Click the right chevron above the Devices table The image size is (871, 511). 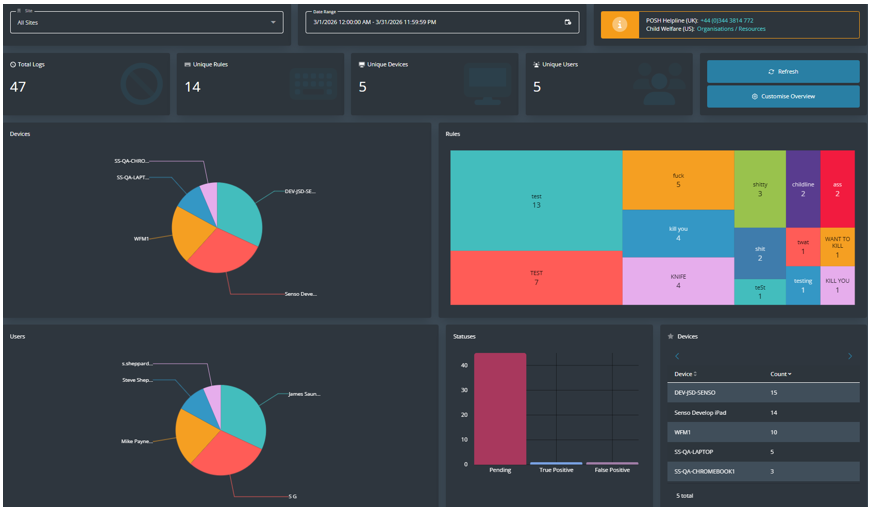coord(850,356)
